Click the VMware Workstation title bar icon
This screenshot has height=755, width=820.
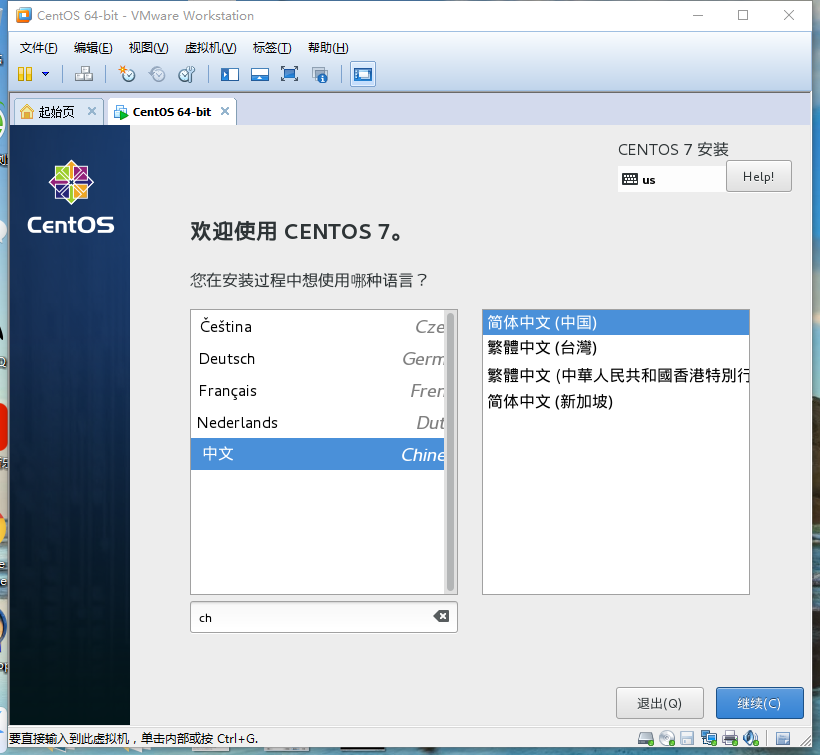(x=24, y=16)
